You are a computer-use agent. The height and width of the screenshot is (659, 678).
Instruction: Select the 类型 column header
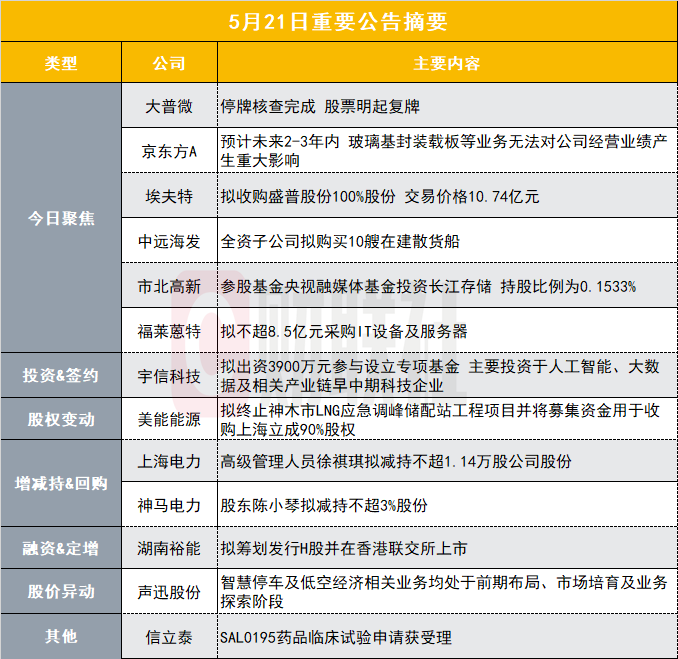[x=61, y=64]
